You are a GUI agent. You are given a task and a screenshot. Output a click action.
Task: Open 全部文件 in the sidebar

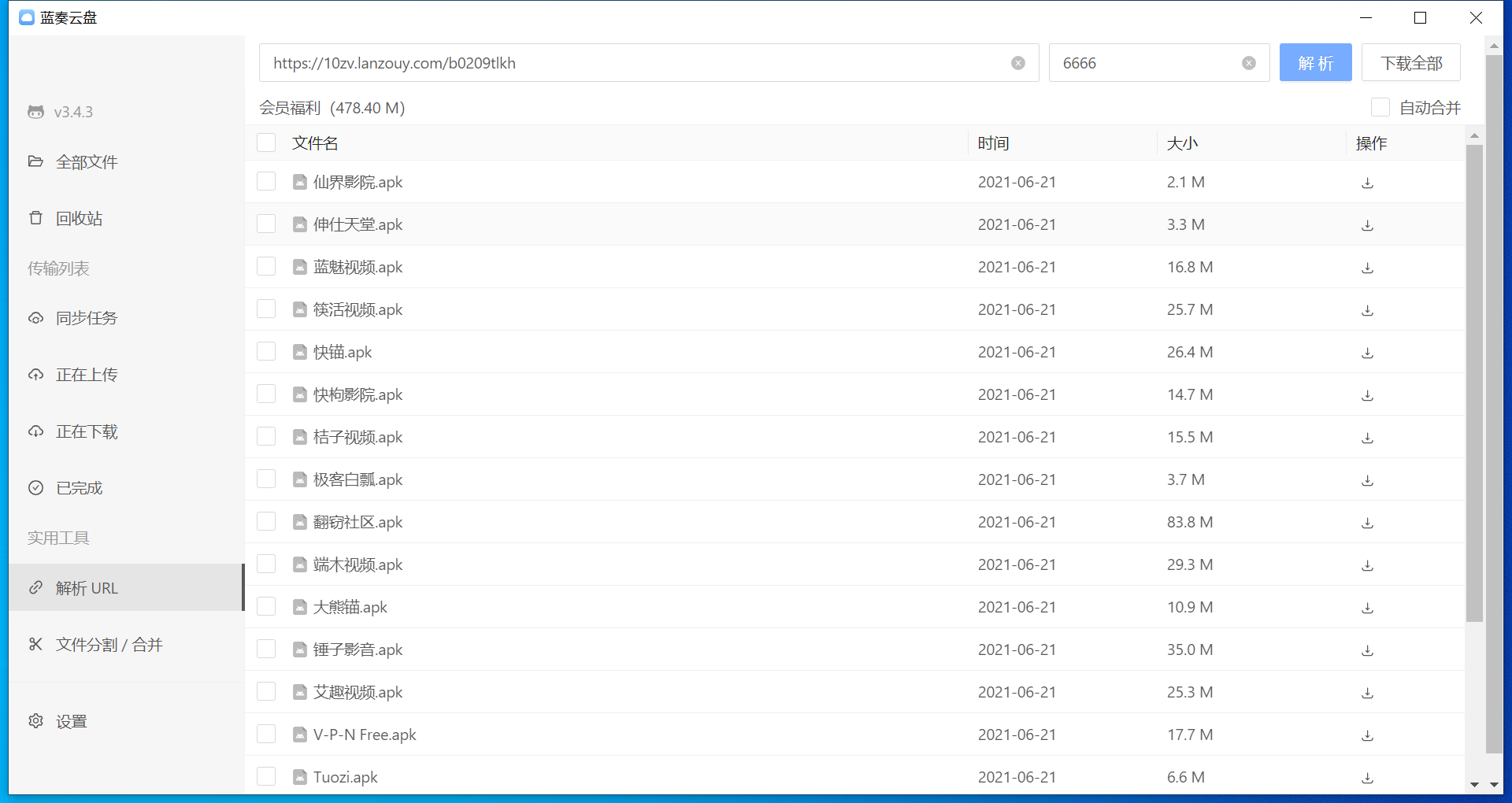(x=126, y=162)
